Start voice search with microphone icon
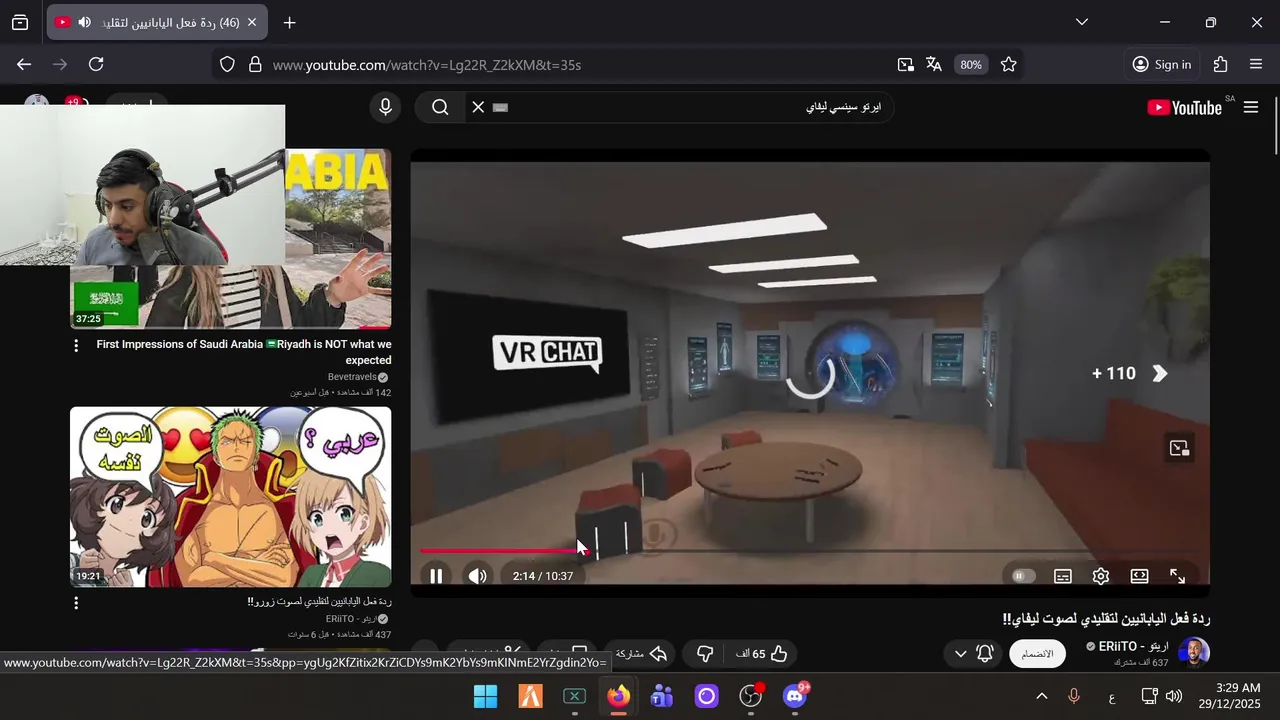Image resolution: width=1280 pixels, height=720 pixels. (385, 107)
